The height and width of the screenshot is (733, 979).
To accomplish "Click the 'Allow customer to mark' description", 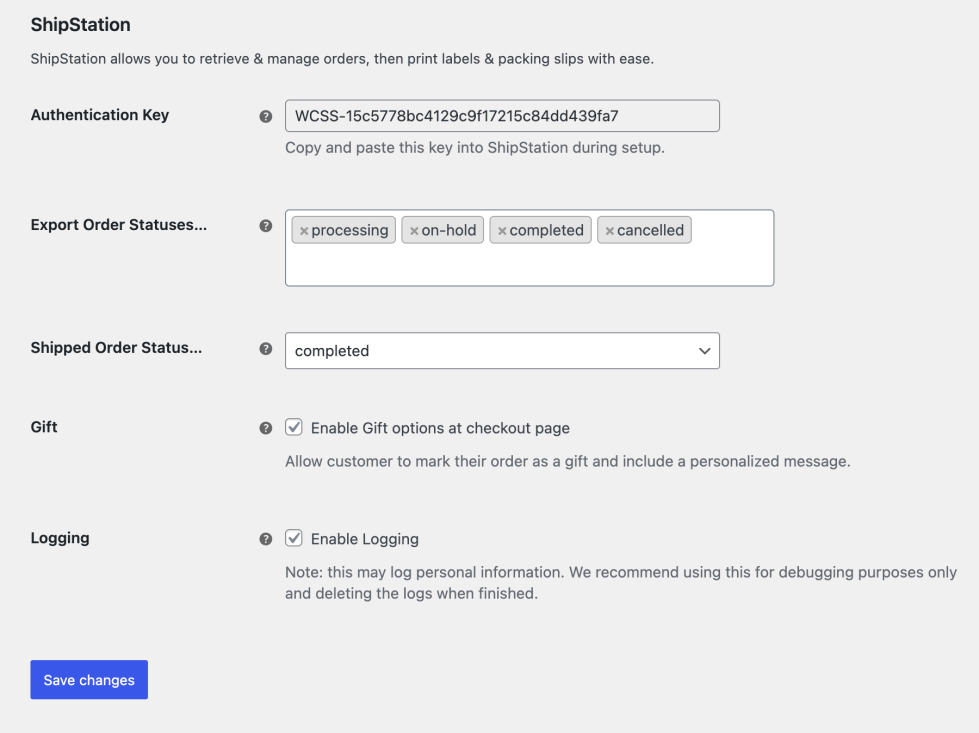I will [x=568, y=461].
